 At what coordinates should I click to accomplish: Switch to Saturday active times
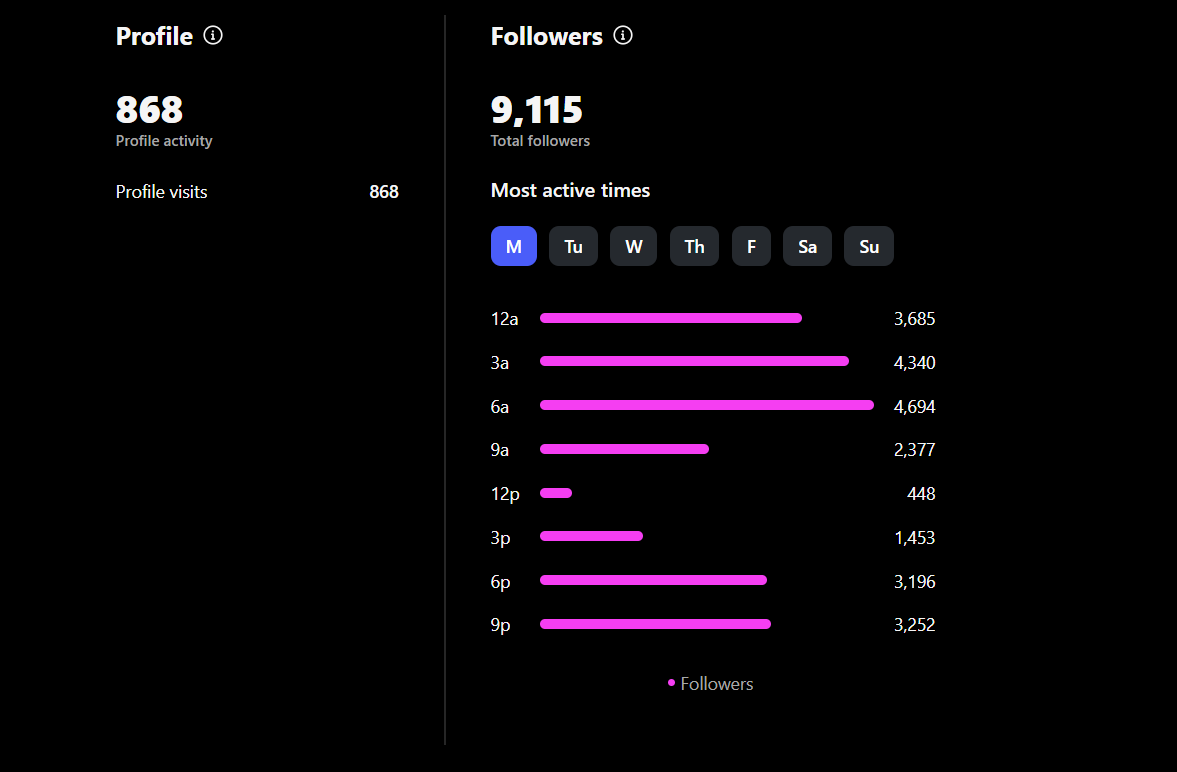[807, 246]
